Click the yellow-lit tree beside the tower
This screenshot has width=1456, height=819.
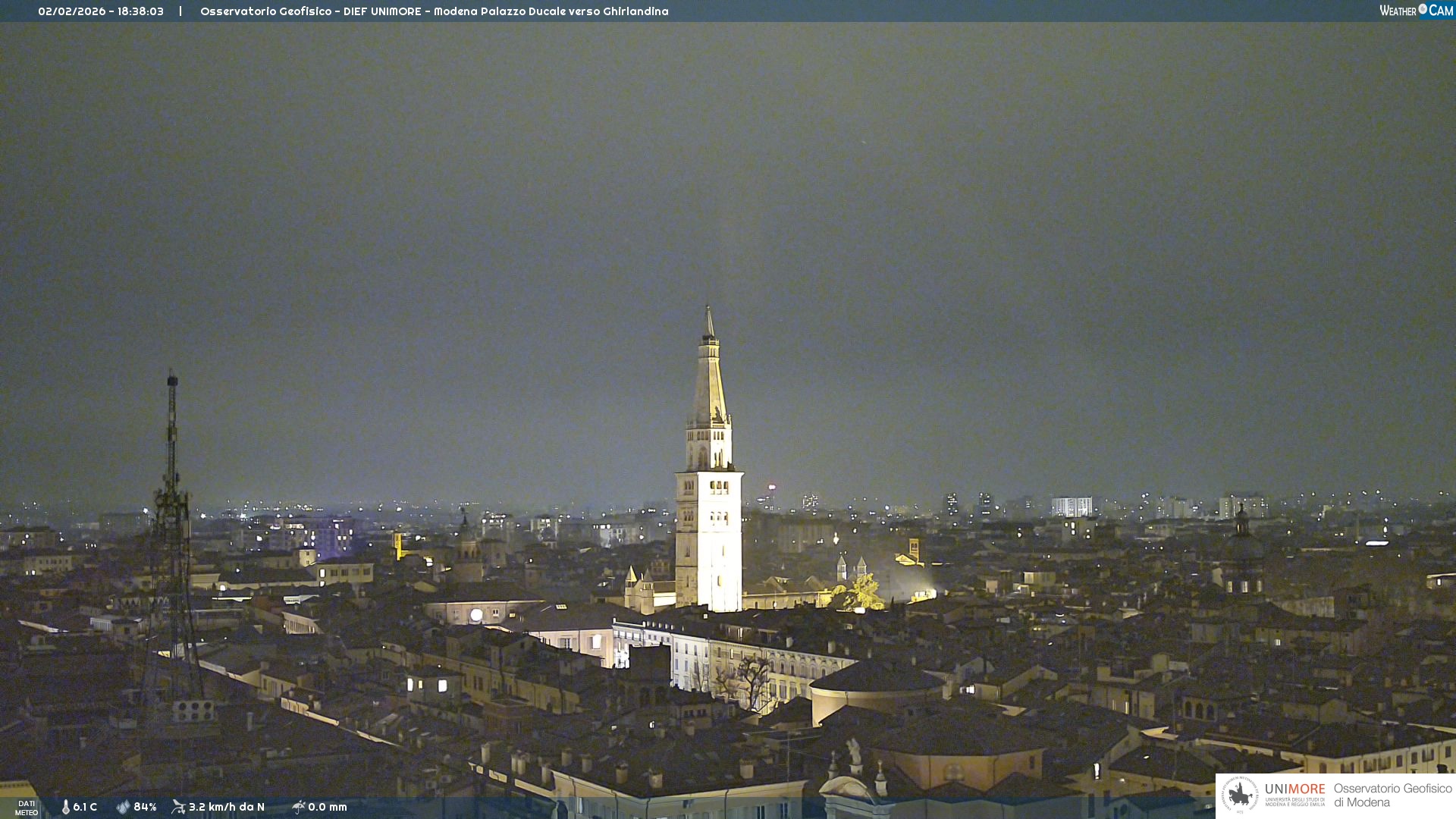point(861,592)
